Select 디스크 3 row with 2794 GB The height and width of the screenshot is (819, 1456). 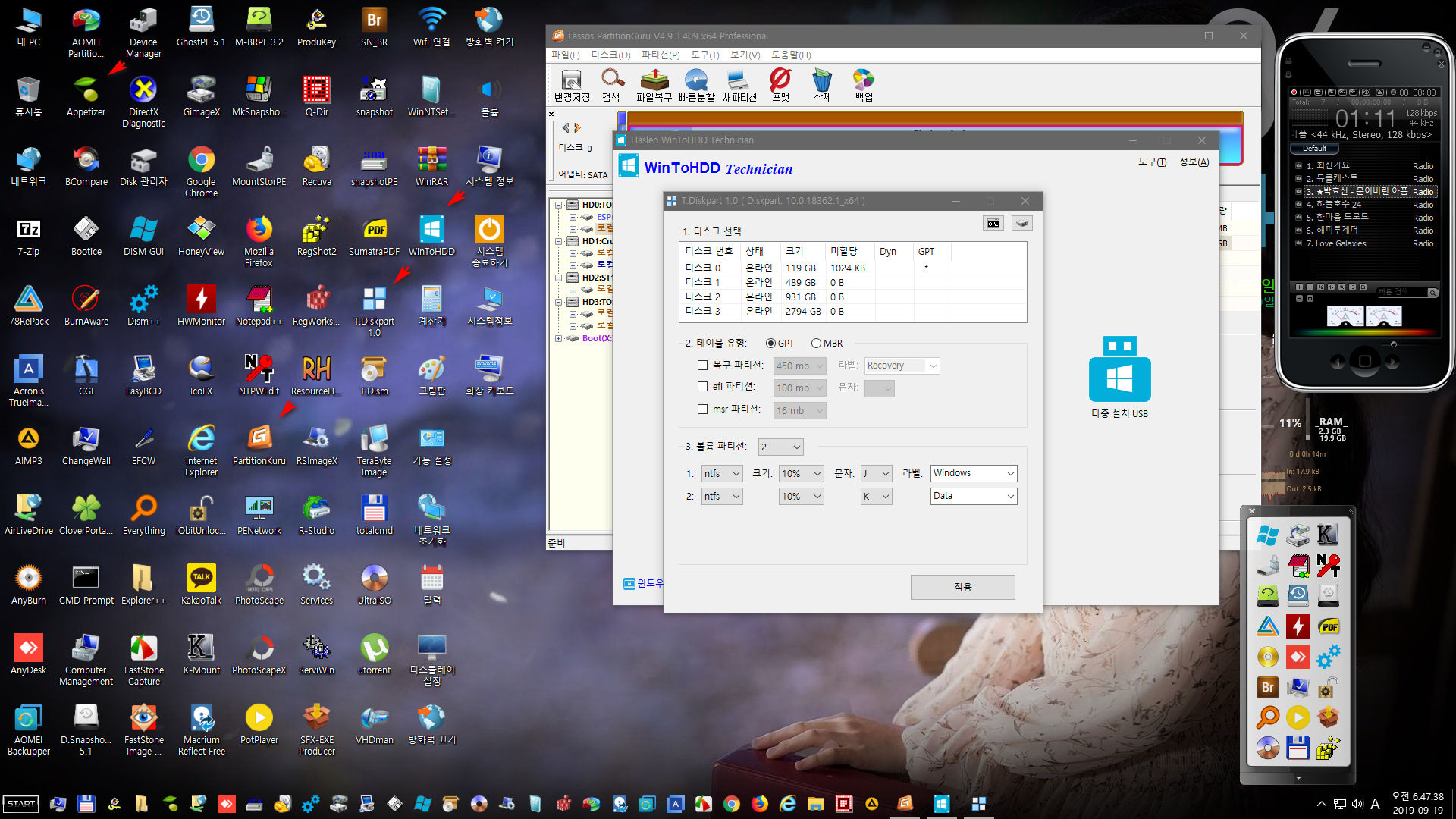pos(852,311)
